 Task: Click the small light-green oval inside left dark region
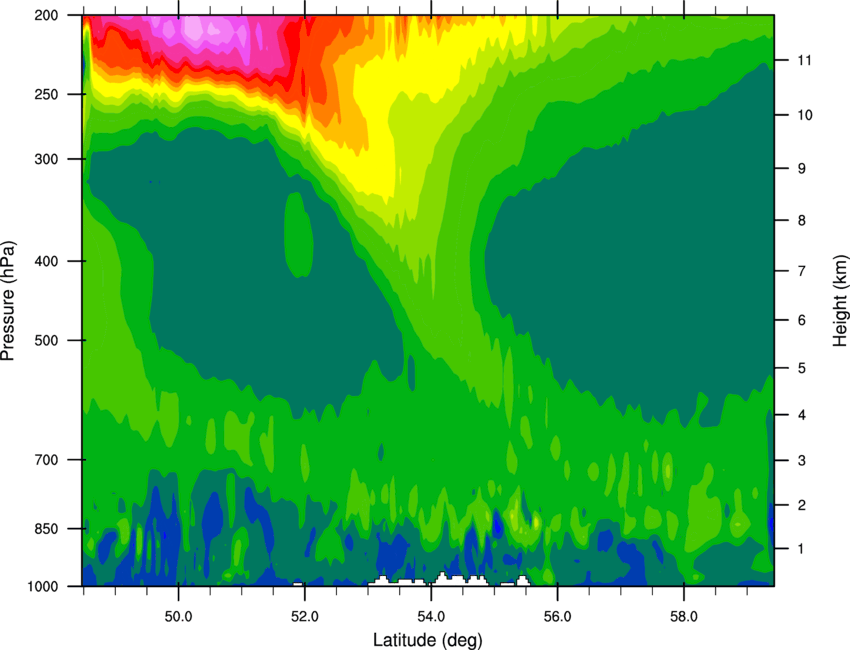pyautogui.click(x=299, y=235)
